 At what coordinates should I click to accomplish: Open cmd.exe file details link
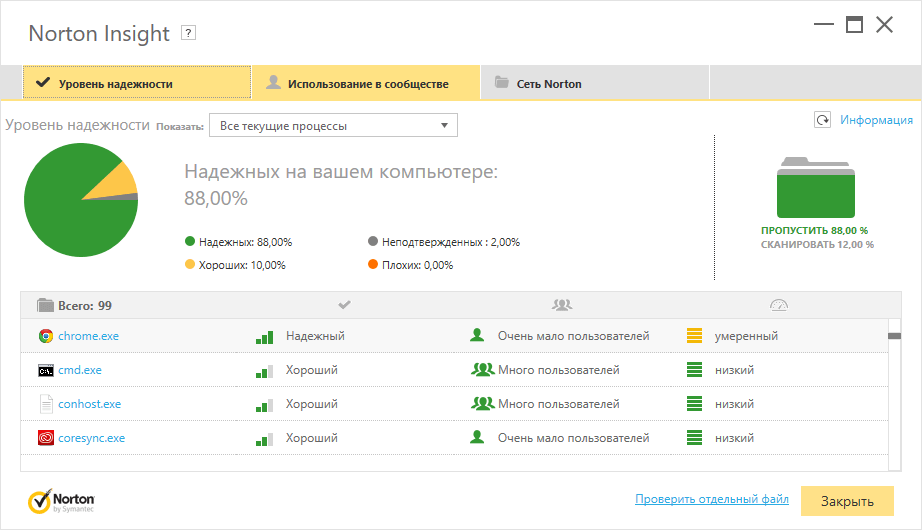tap(80, 370)
